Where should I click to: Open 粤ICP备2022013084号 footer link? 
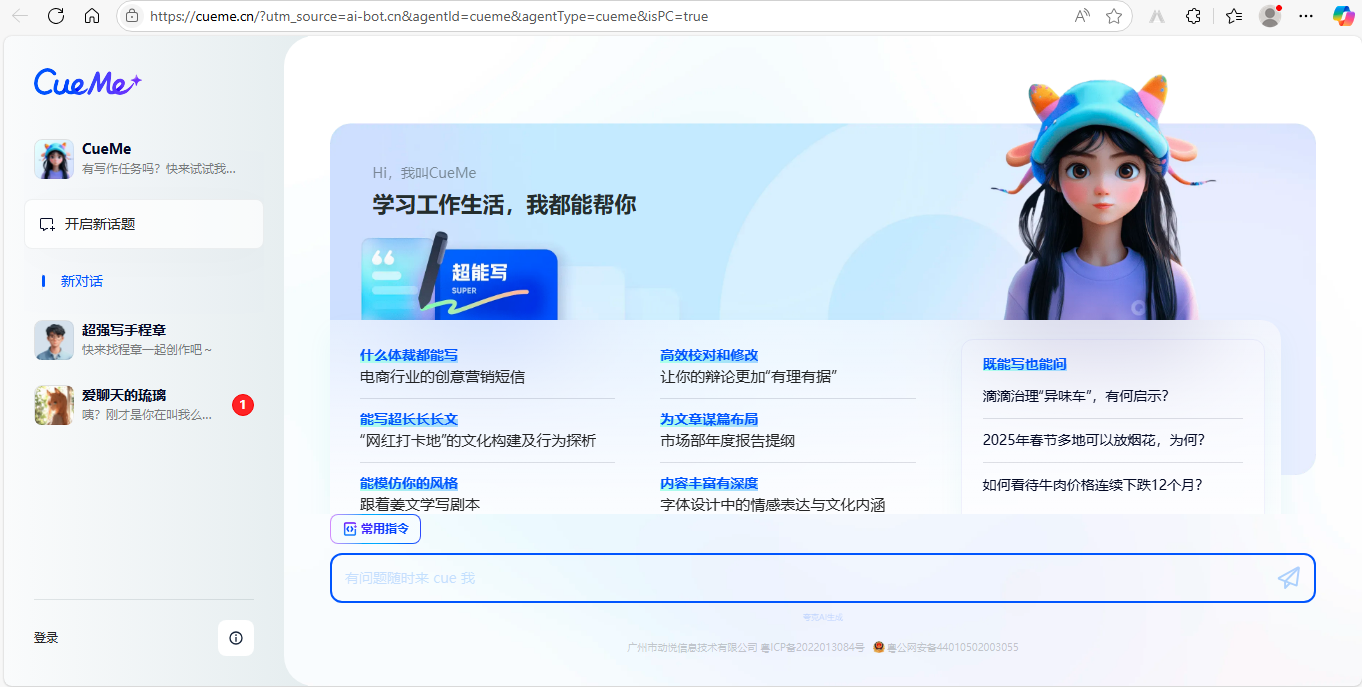[x=812, y=647]
